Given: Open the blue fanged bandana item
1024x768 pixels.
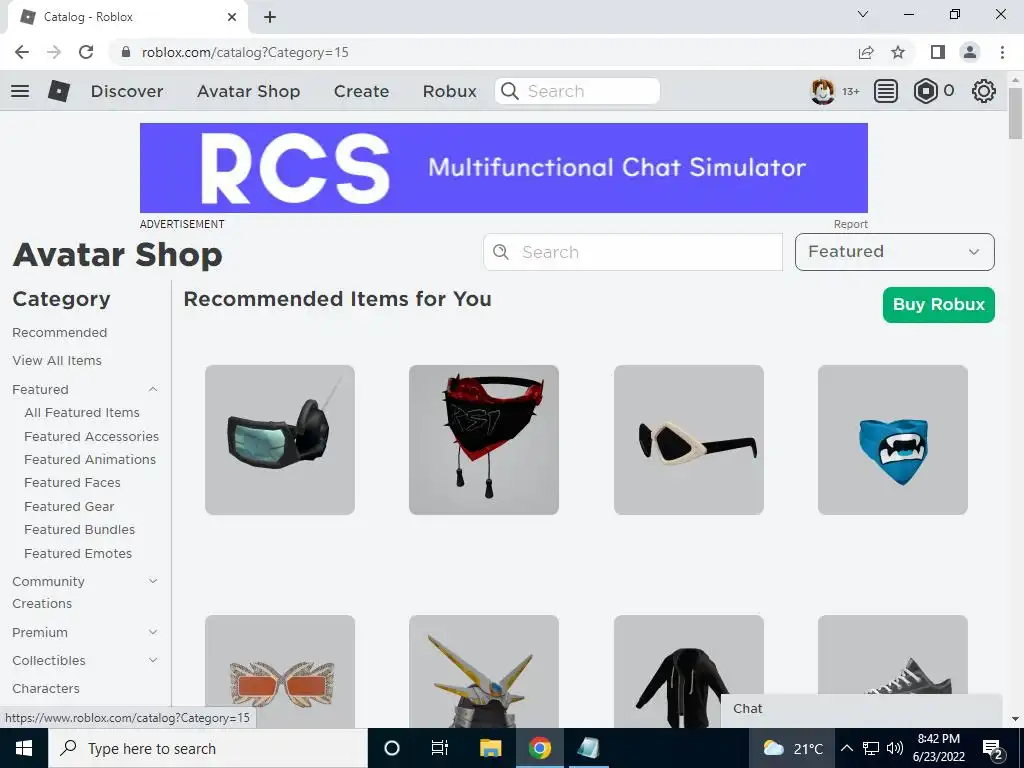Looking at the screenshot, I should coord(893,440).
